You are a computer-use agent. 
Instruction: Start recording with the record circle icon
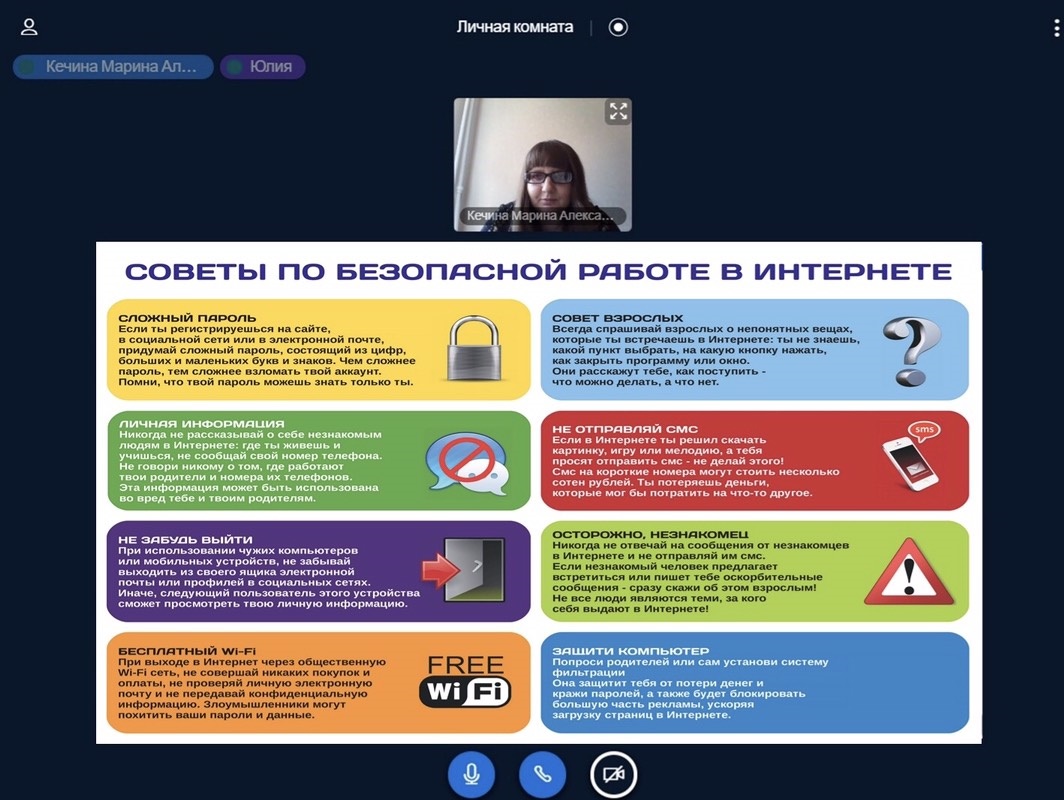618,27
